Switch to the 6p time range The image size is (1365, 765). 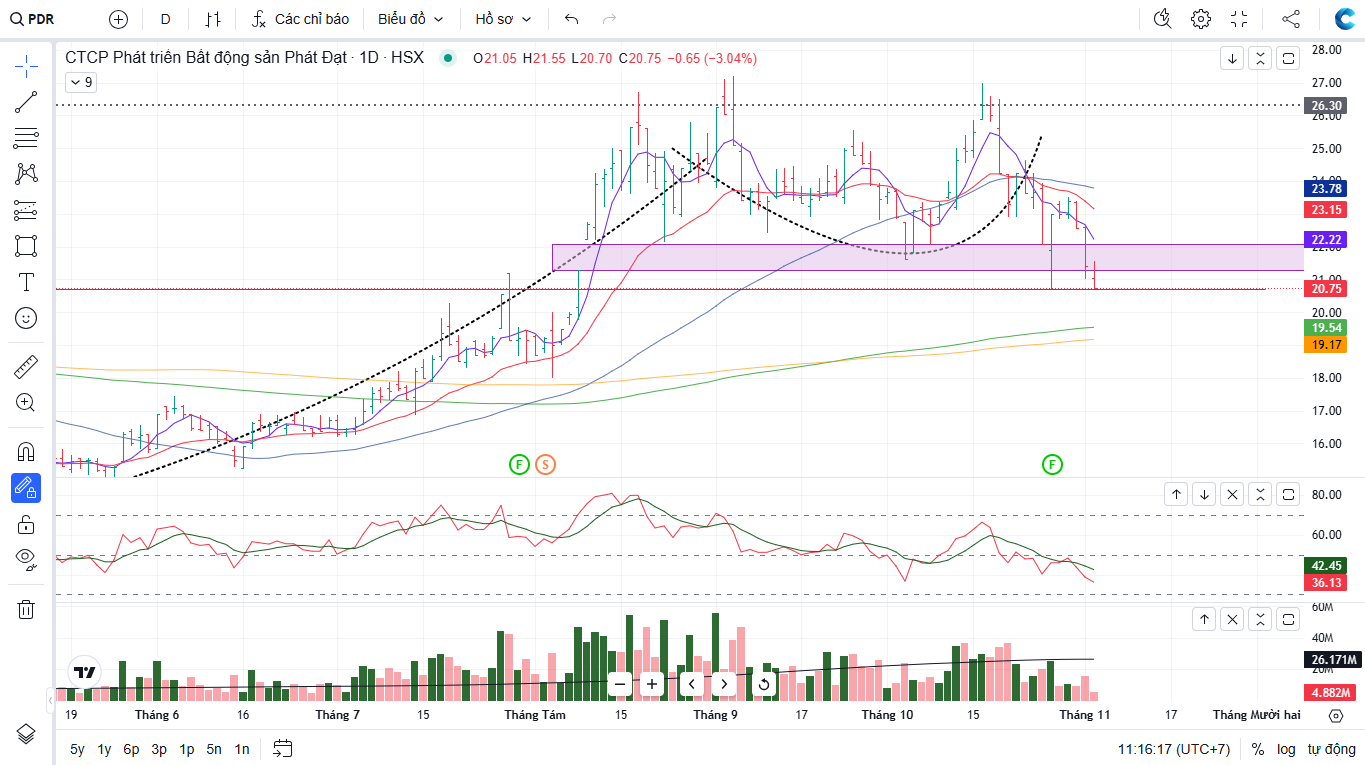[x=131, y=749]
